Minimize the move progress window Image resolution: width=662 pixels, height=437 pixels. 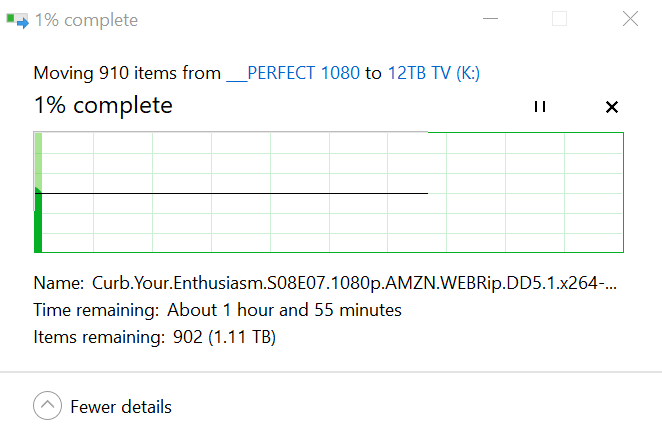490,19
